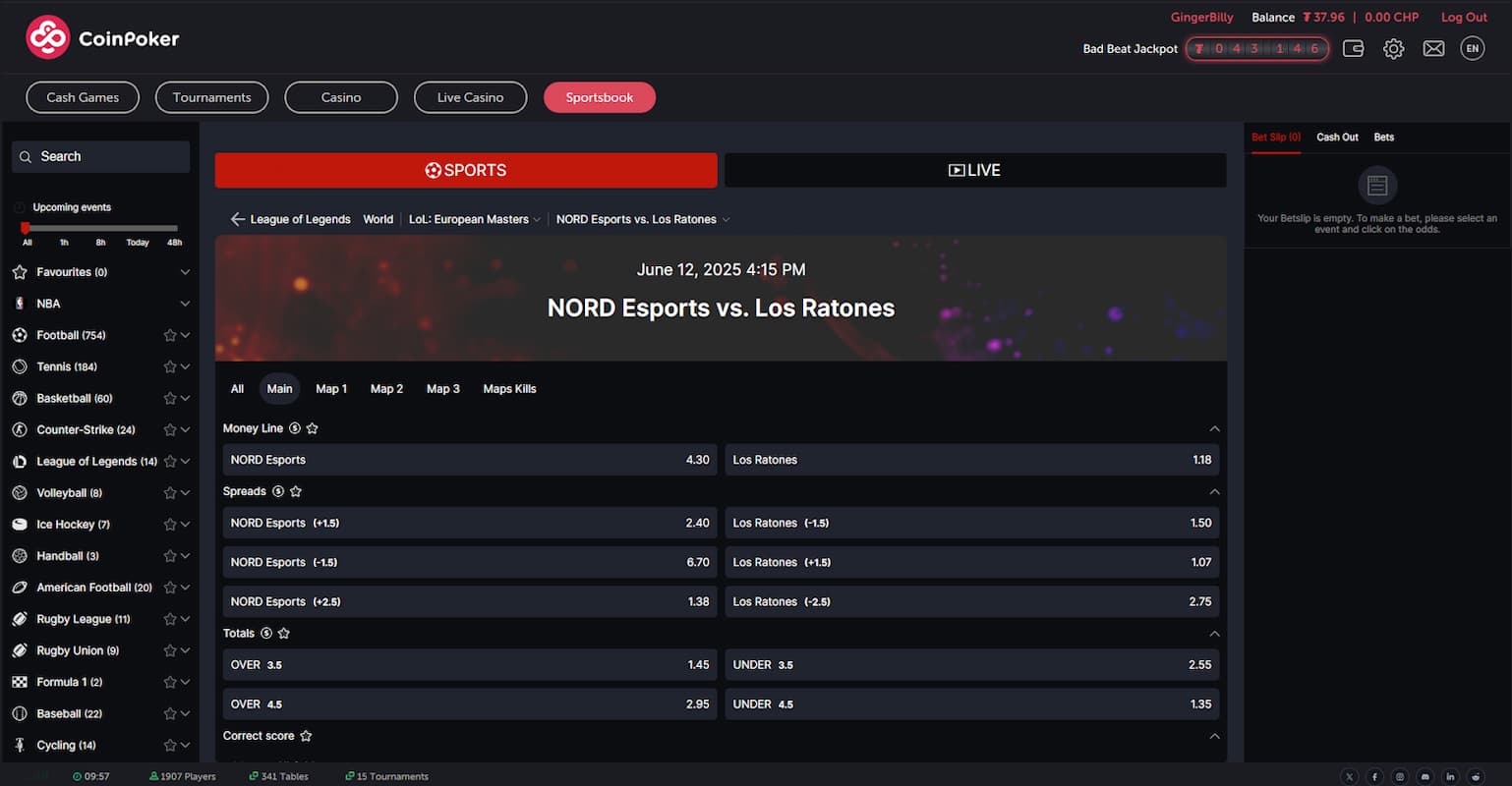The height and width of the screenshot is (786, 1512).
Task: Bet on Los Ratones money line 1.18
Action: tap(972, 460)
